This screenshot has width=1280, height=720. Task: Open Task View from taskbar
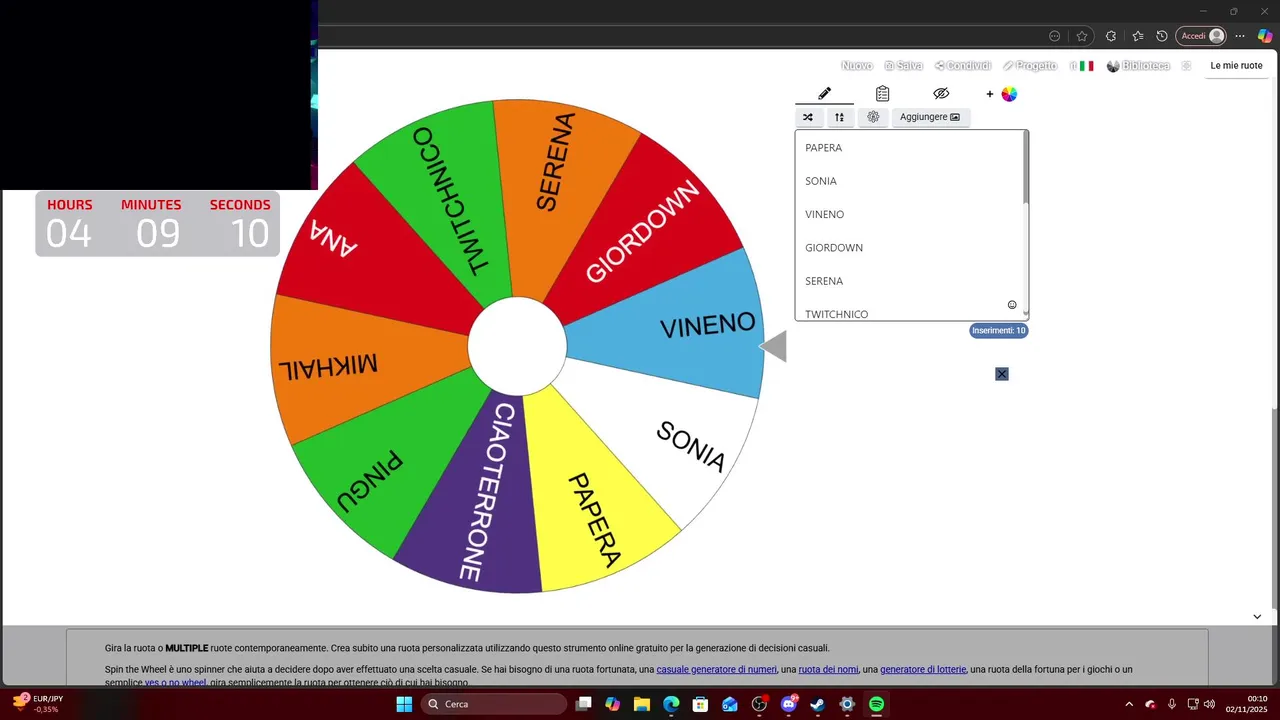point(584,704)
